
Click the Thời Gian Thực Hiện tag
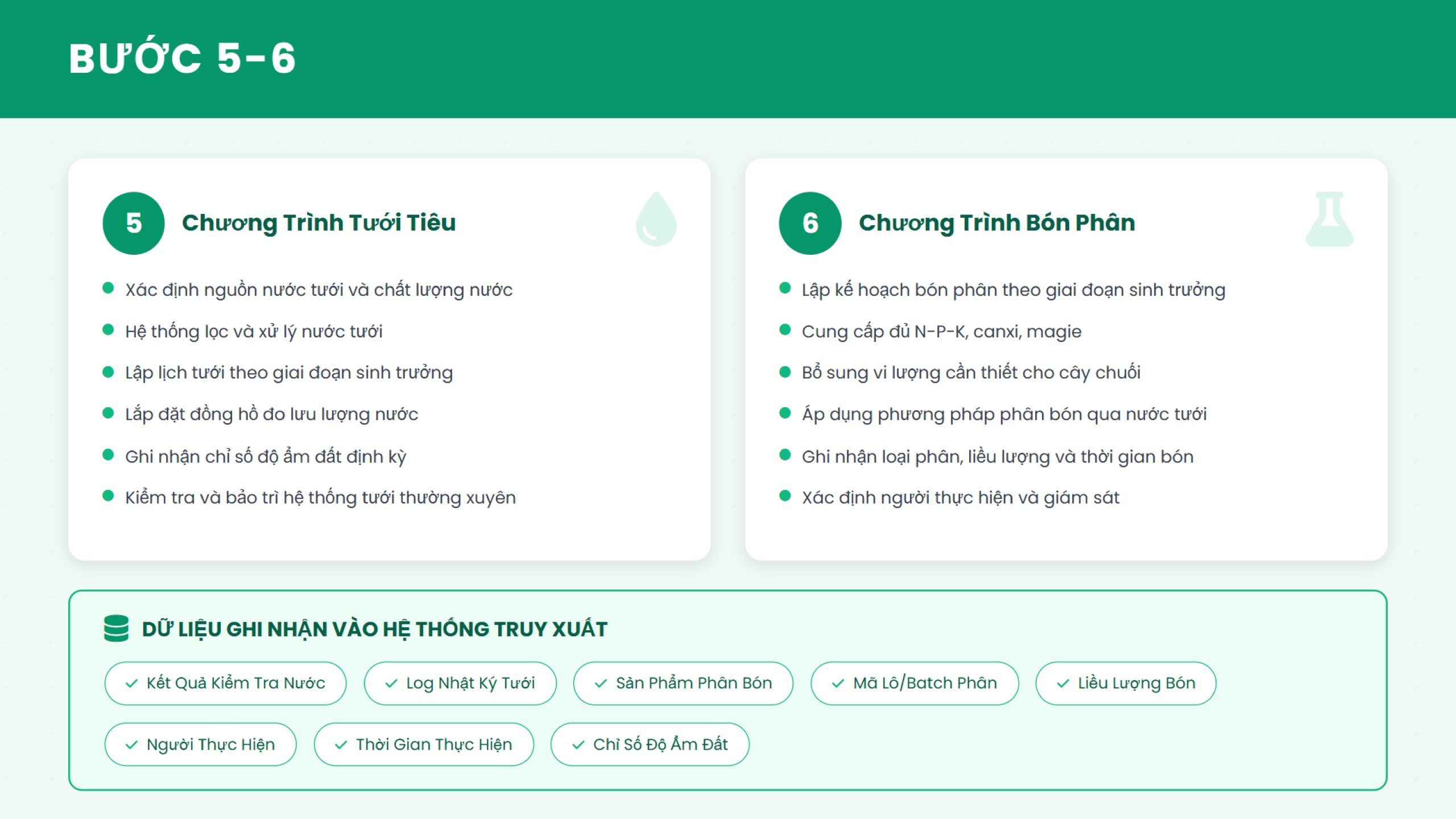point(423,744)
